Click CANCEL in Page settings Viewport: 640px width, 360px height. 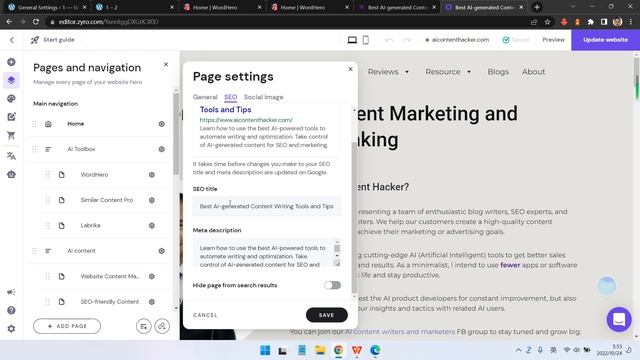205,315
